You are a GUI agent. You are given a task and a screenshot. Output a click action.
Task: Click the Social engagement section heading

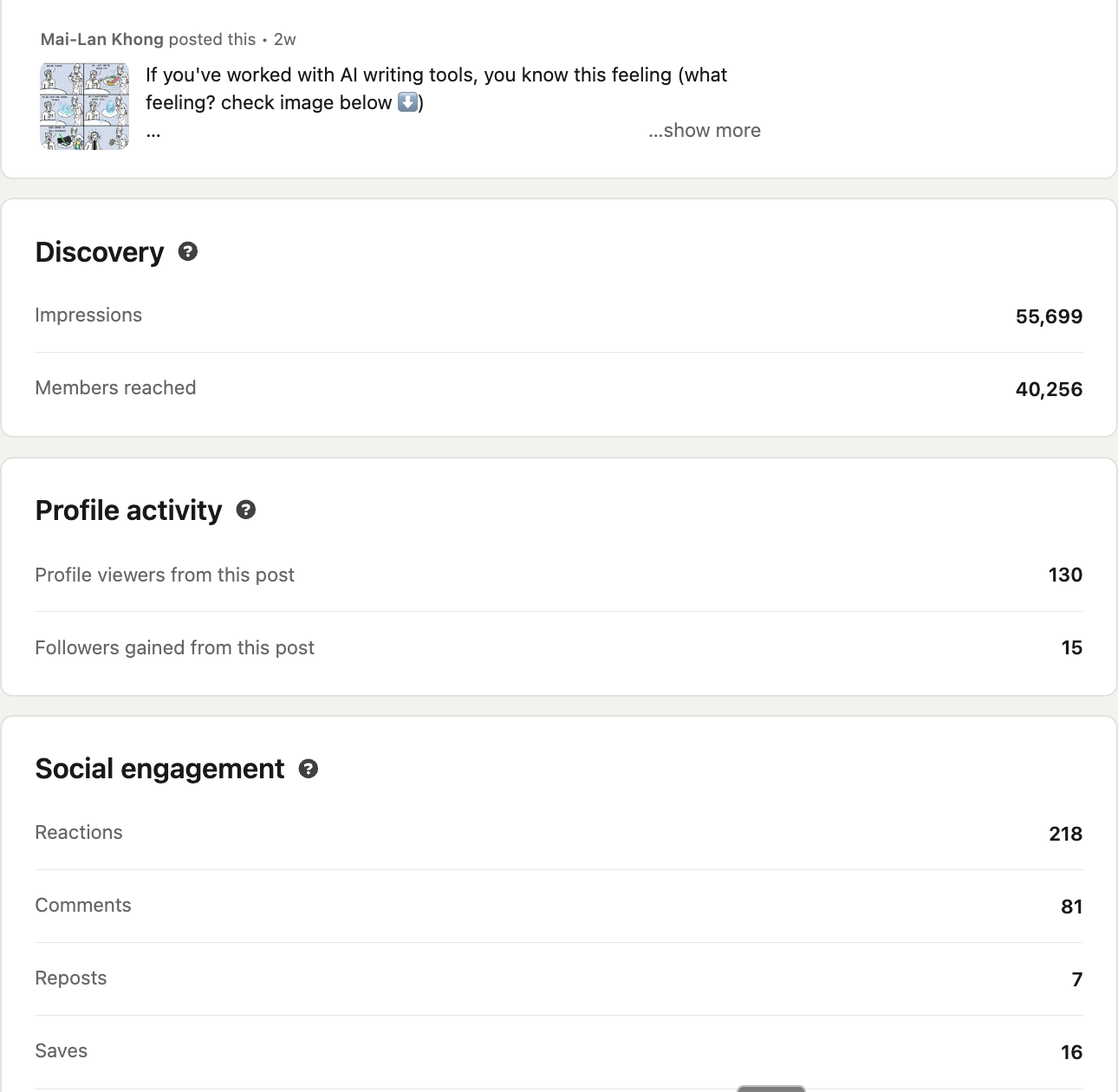(x=159, y=769)
